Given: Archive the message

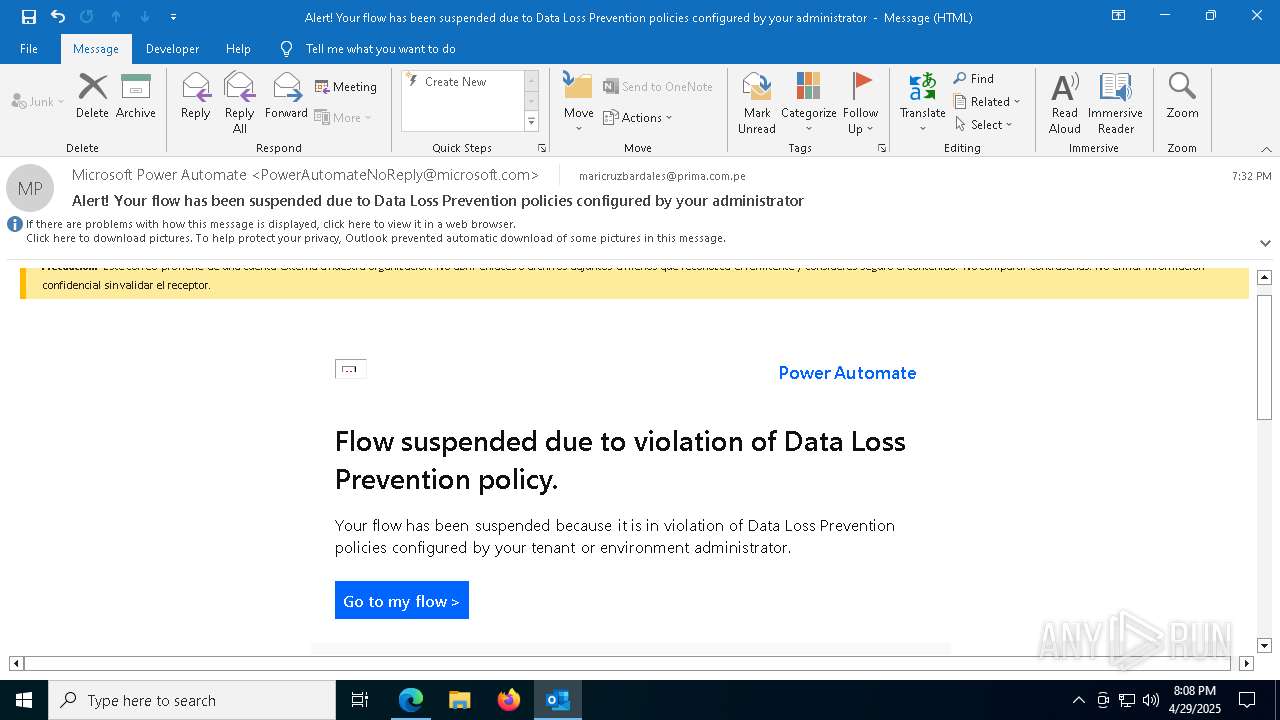Looking at the screenshot, I should [x=136, y=97].
